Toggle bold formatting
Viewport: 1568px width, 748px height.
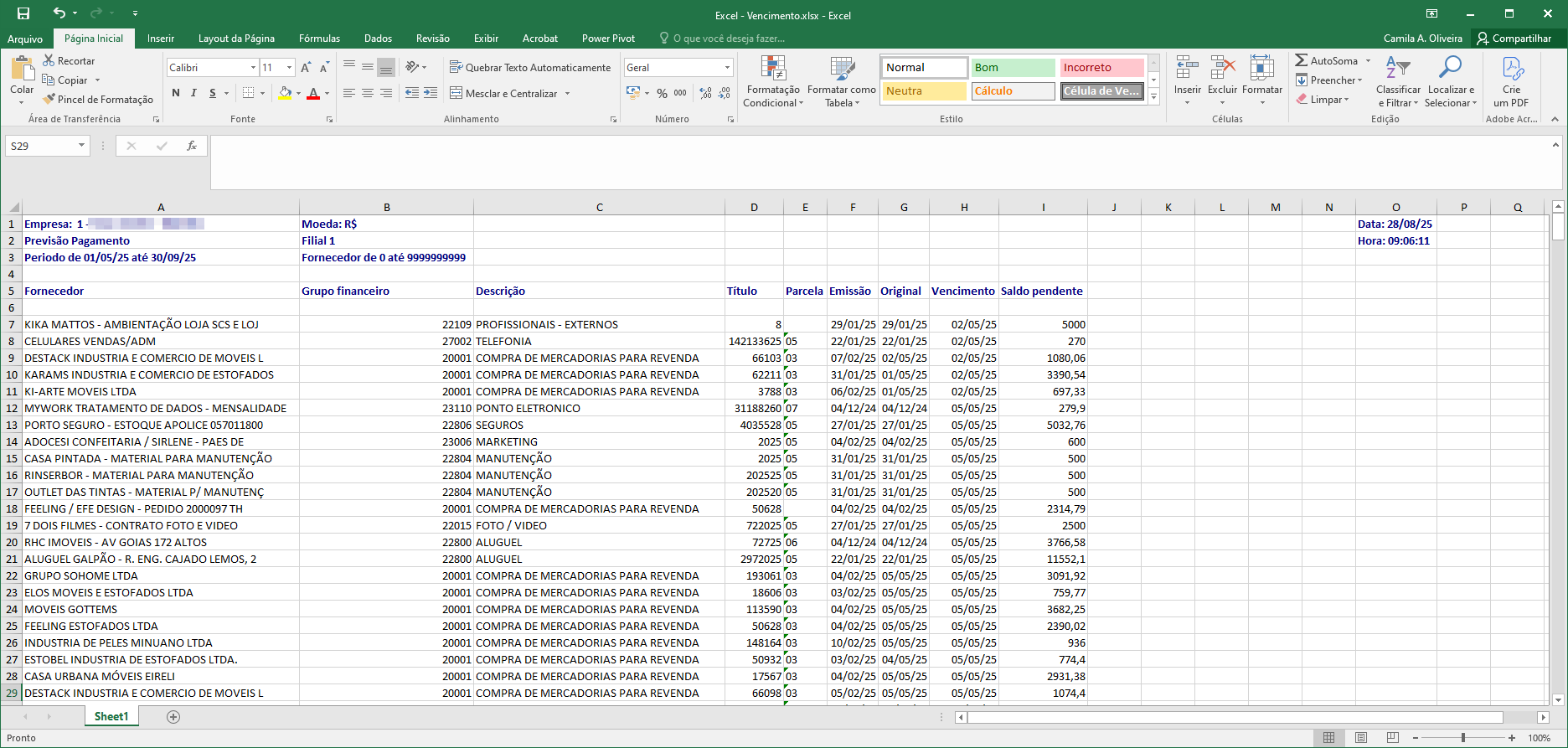[176, 93]
